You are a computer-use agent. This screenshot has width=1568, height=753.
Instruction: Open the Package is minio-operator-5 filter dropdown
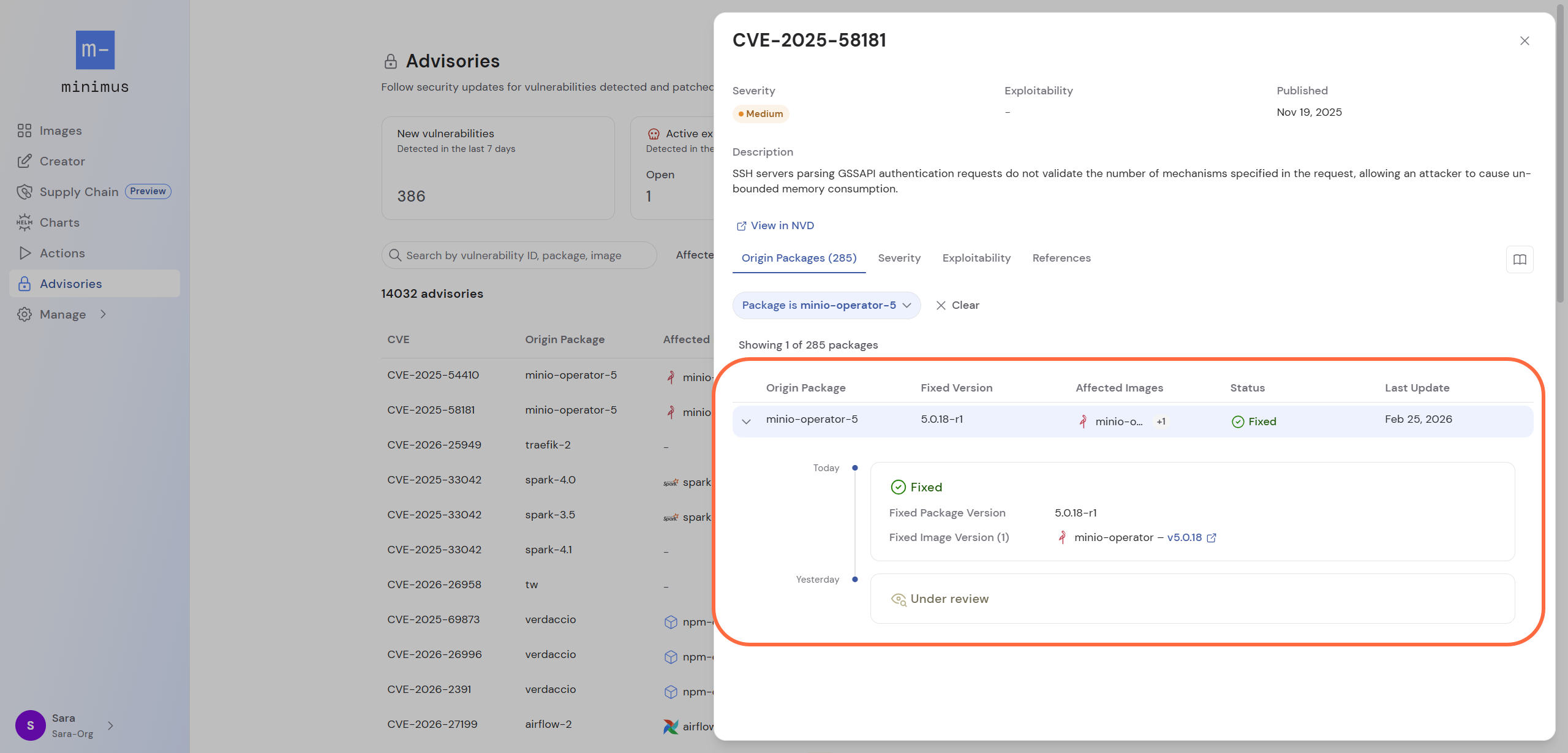(826, 305)
